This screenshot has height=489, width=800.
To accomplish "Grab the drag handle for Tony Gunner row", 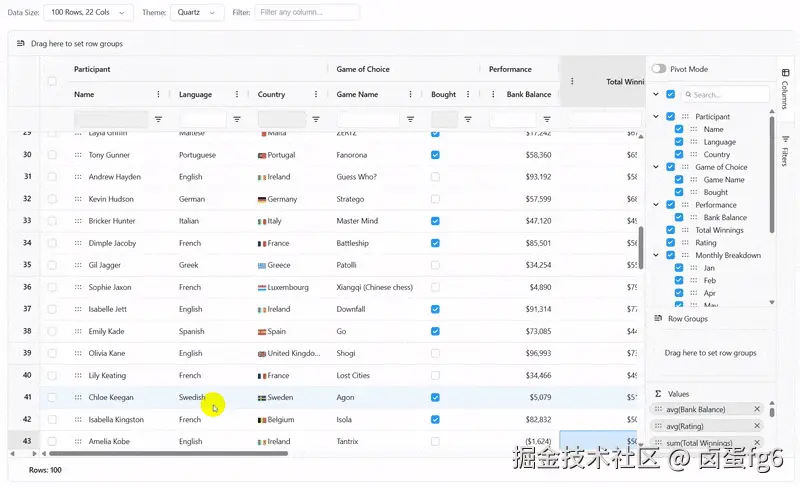I will pyautogui.click(x=78, y=155).
